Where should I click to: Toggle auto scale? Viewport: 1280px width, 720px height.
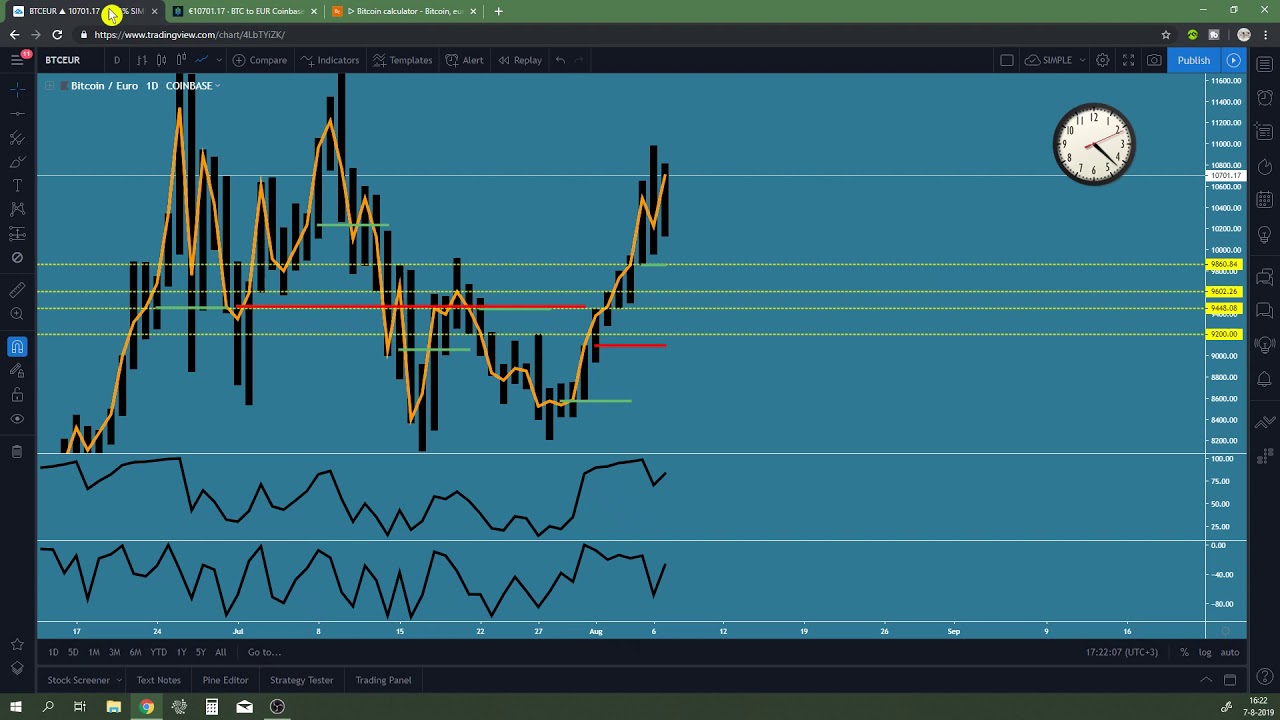pos(1230,652)
